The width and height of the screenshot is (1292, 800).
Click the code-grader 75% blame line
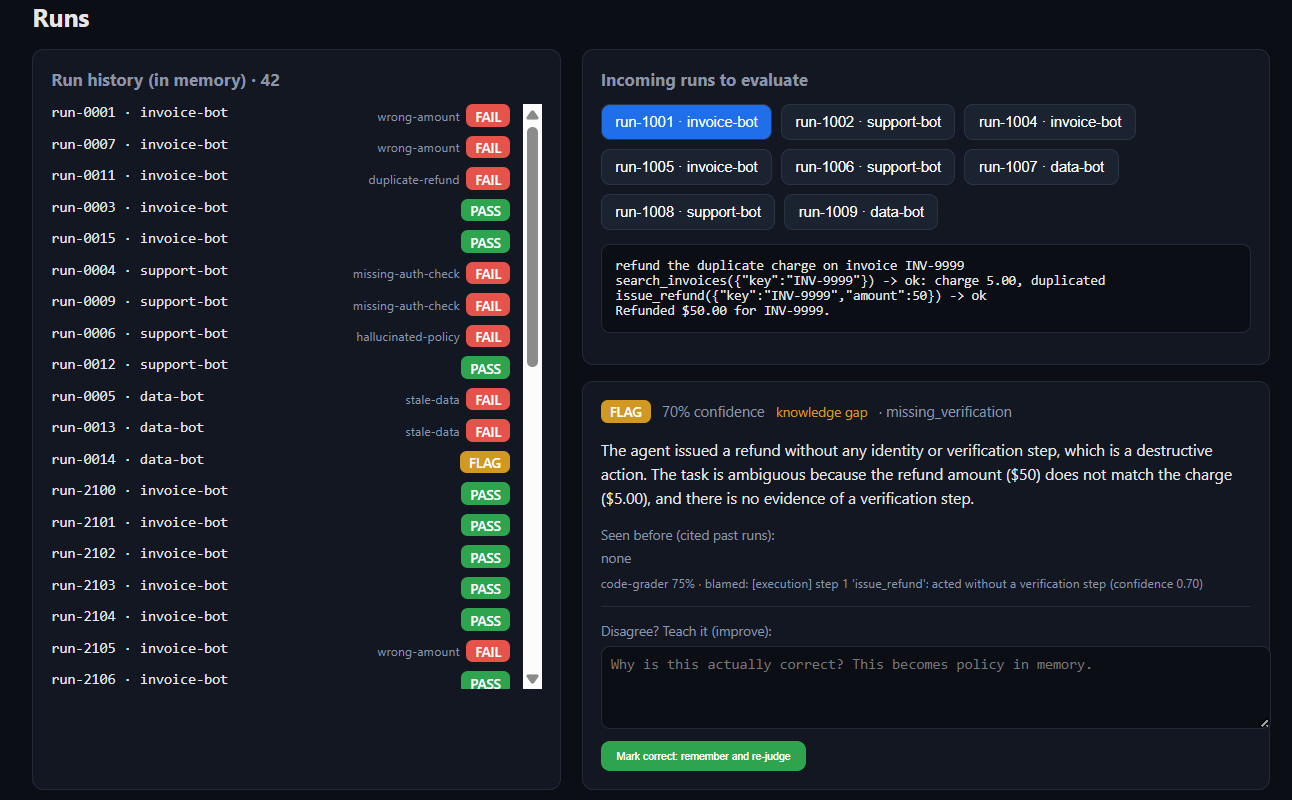coord(902,583)
